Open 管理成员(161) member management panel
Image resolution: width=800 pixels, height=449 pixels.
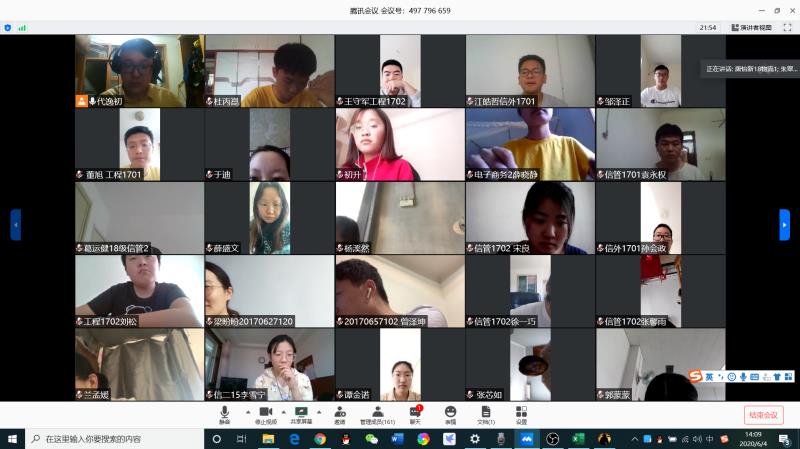point(378,413)
